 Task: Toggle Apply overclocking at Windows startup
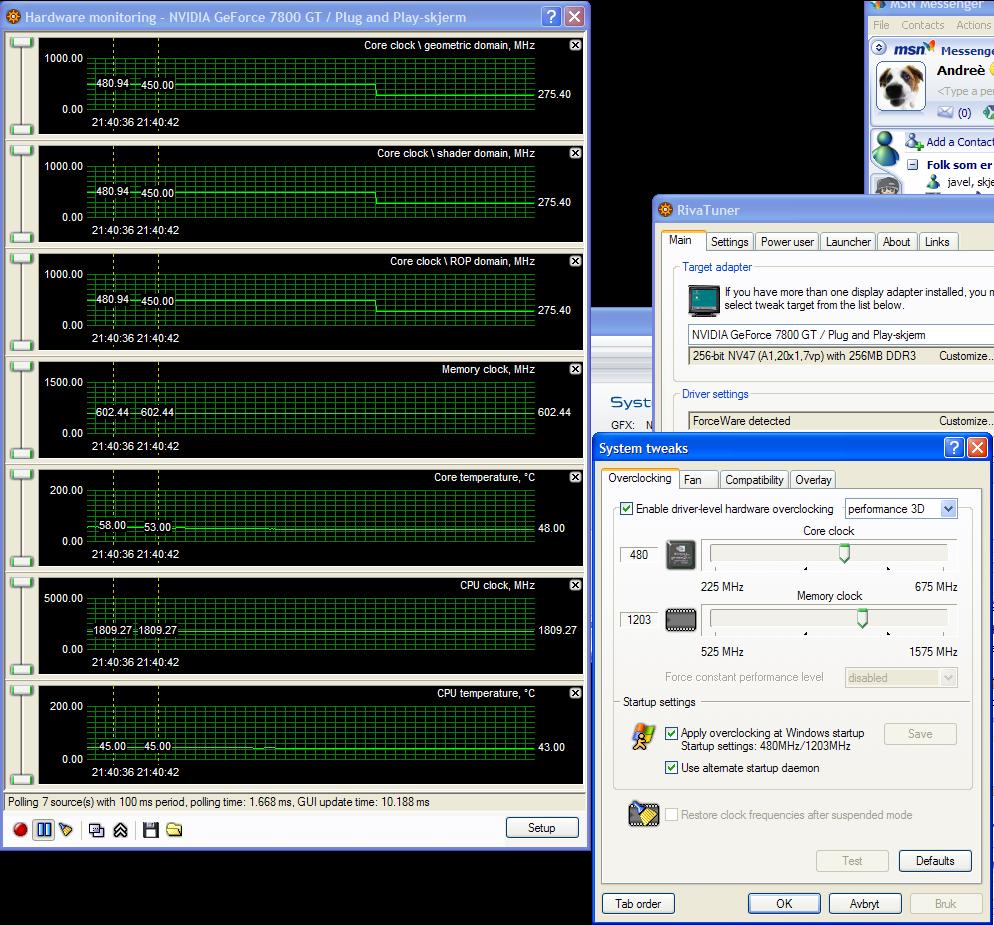[671, 733]
